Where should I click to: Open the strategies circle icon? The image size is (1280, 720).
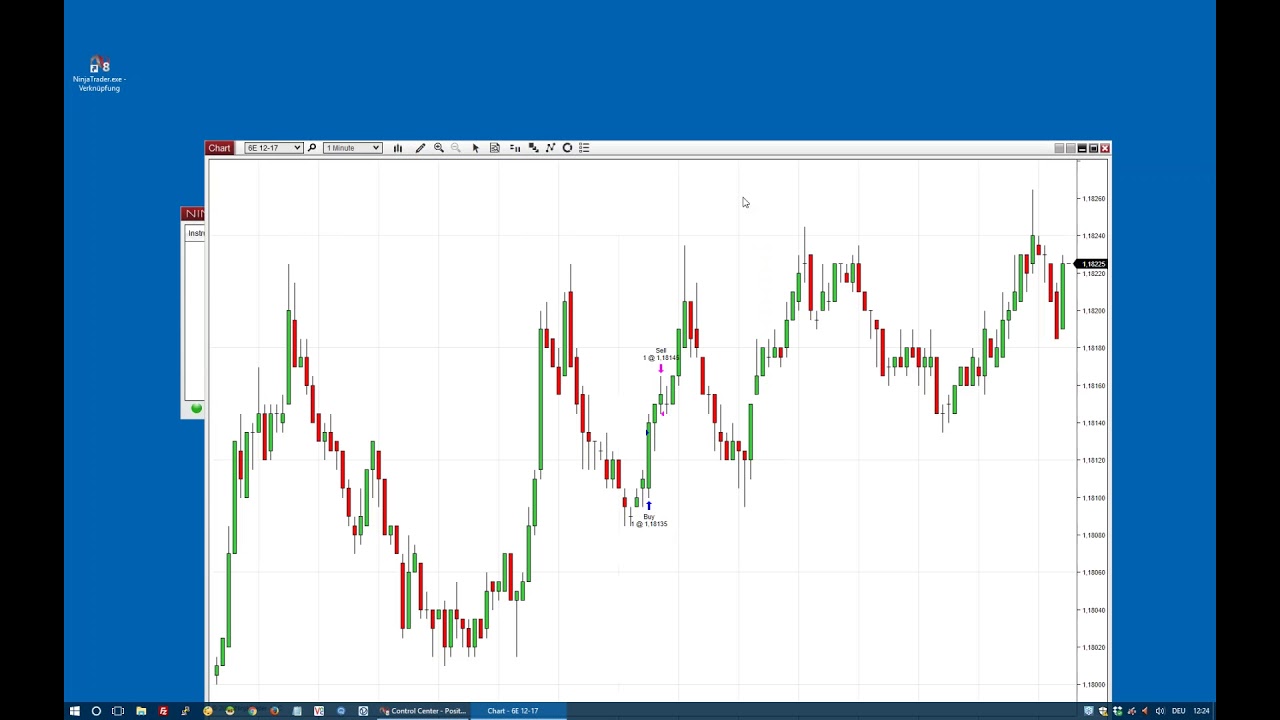click(567, 148)
